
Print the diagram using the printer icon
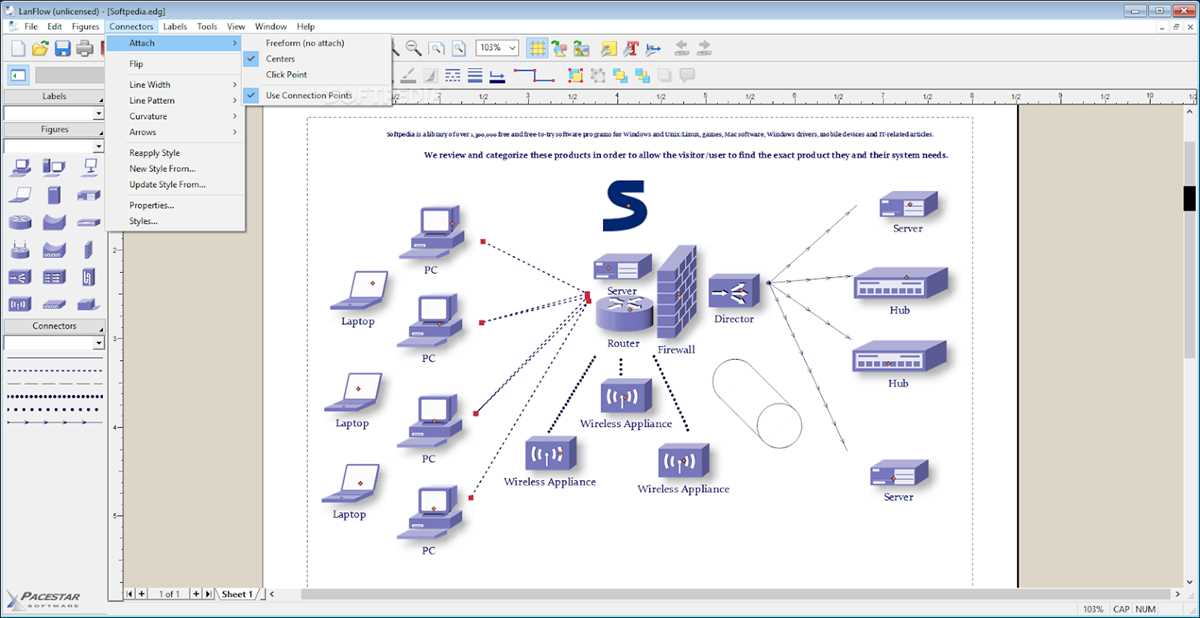pos(85,48)
